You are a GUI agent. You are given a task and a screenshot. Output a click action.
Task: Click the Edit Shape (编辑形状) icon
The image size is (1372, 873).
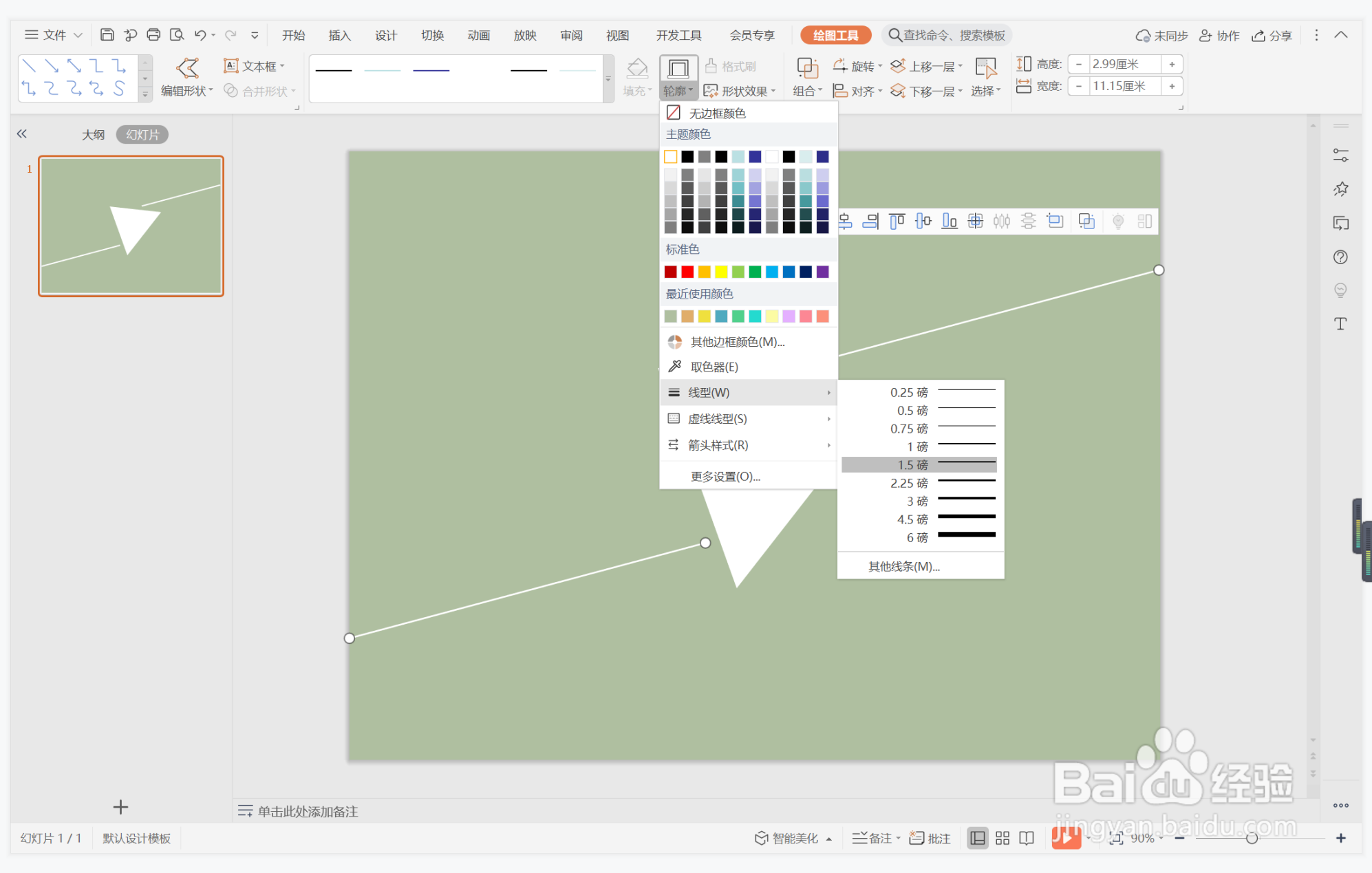pyautogui.click(x=187, y=68)
